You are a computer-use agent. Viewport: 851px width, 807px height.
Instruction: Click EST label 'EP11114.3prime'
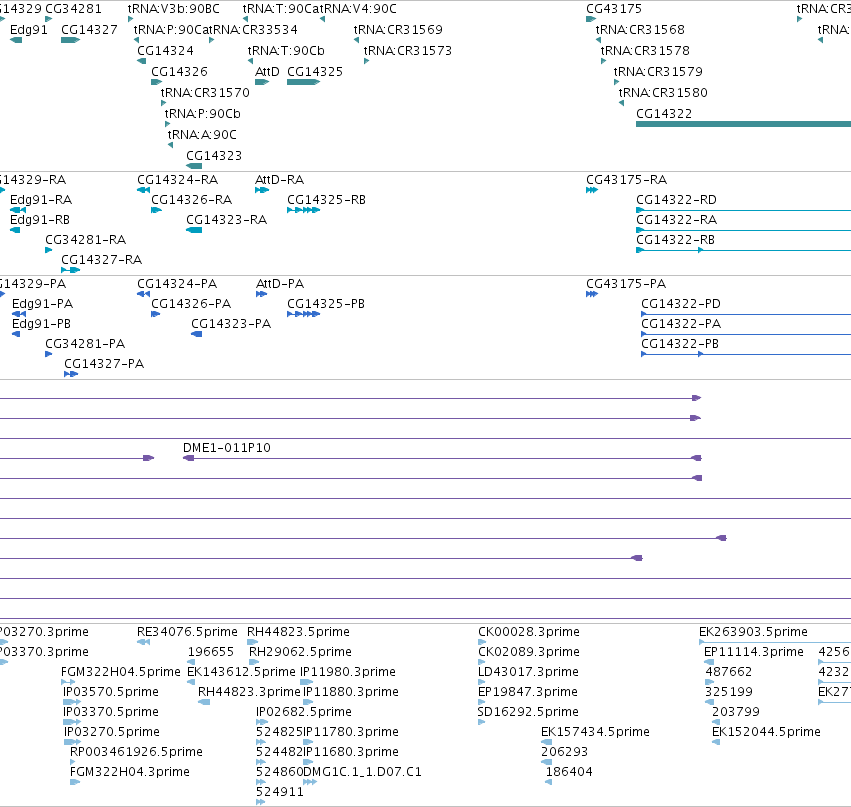[x=754, y=652]
